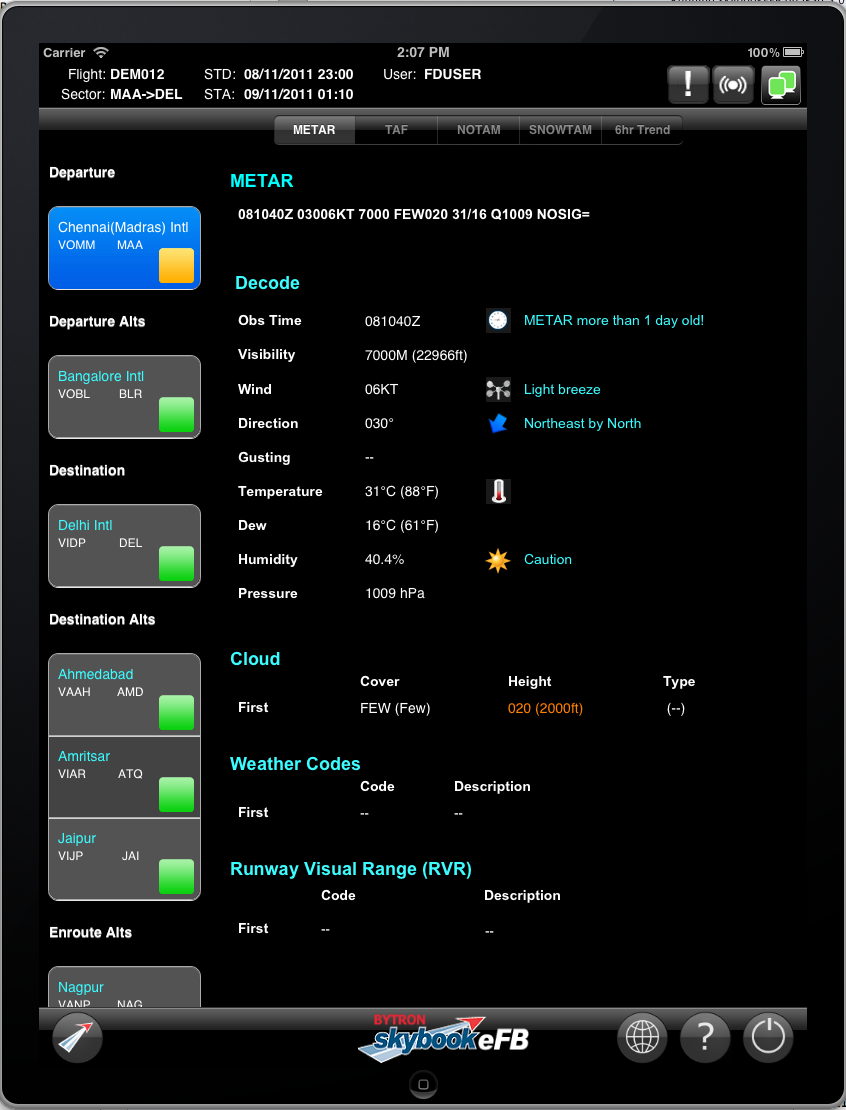Click the sun Caution icon
Image resolution: width=846 pixels, height=1110 pixels.
[498, 560]
